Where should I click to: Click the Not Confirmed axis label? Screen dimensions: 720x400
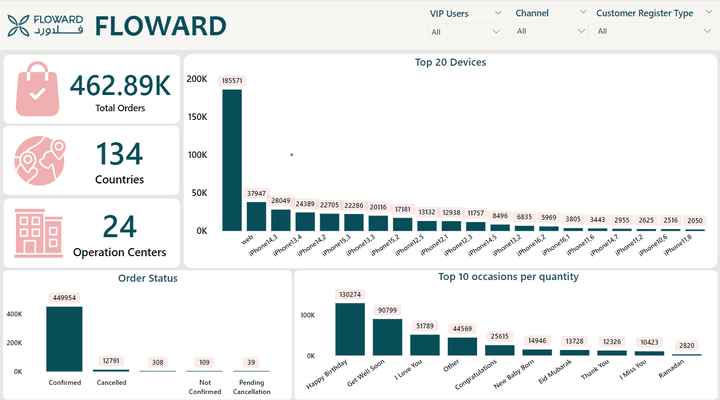(x=205, y=387)
